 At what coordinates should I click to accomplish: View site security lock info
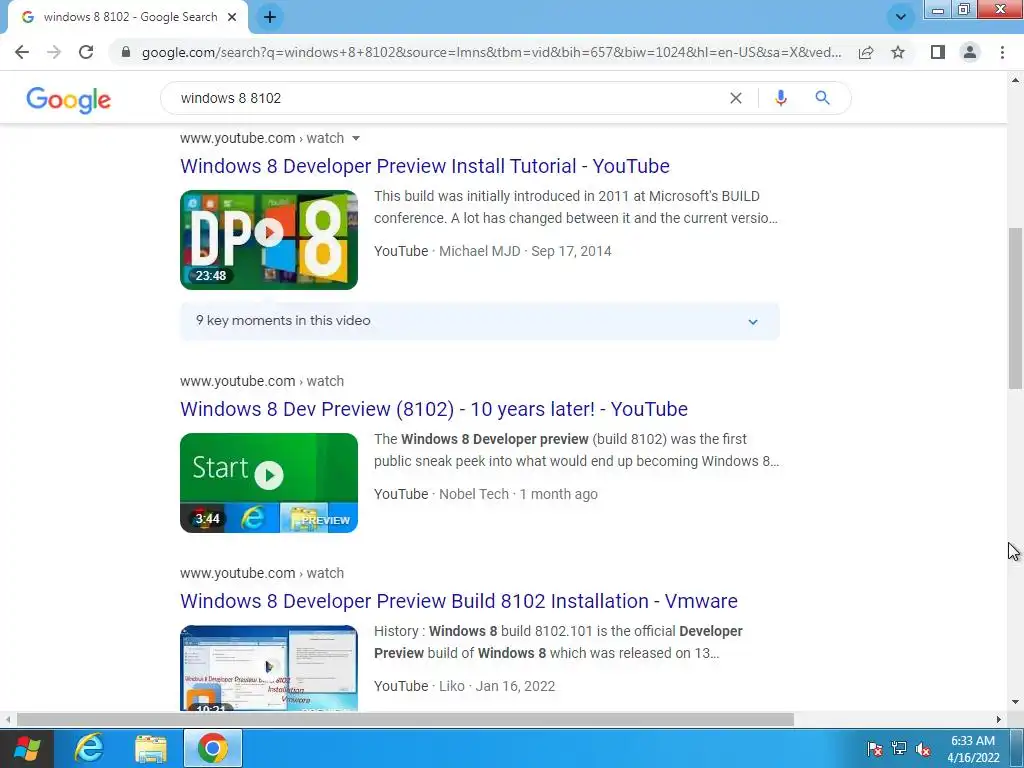click(x=125, y=52)
